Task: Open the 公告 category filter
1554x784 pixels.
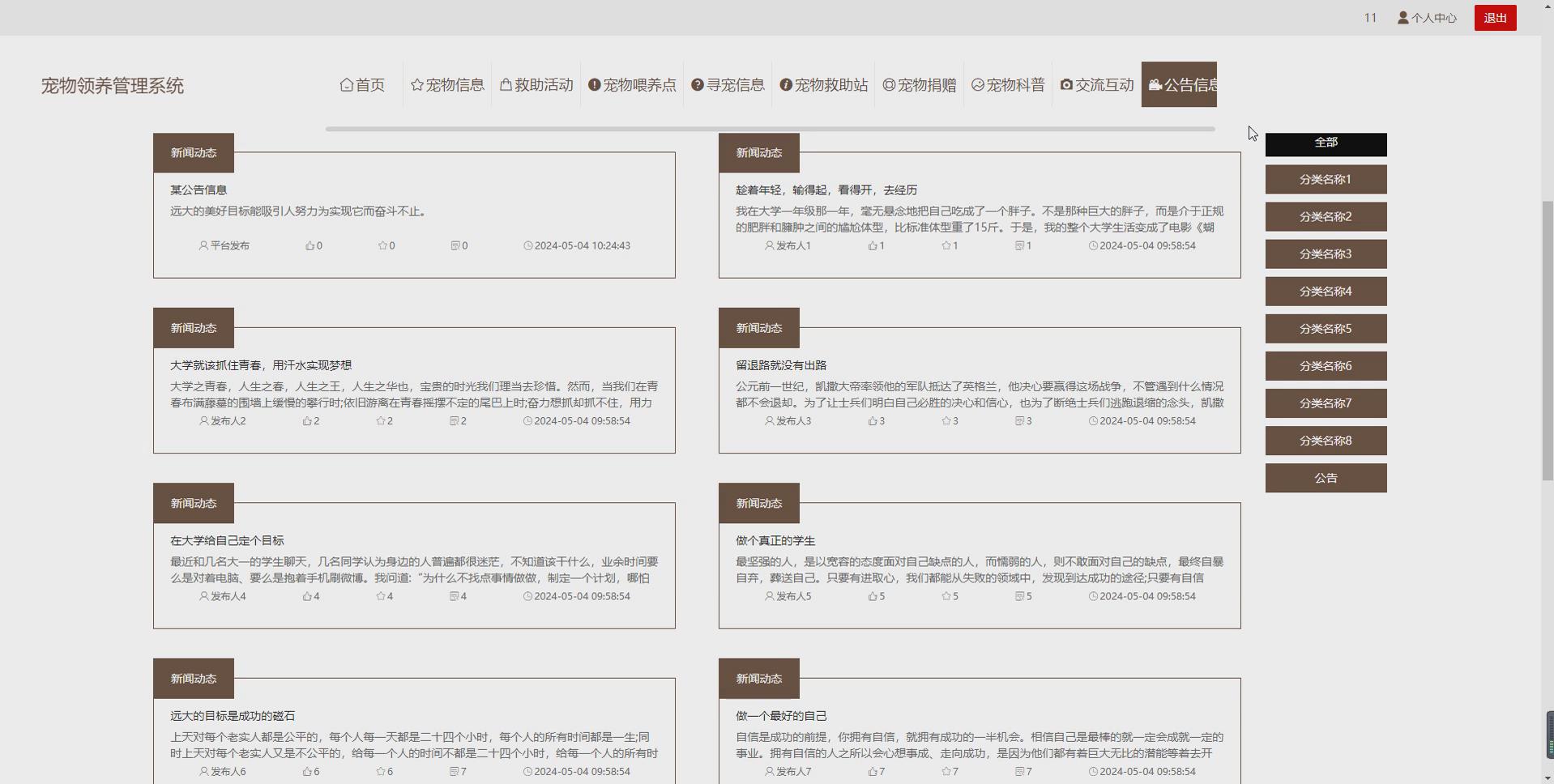Action: 1326,478
